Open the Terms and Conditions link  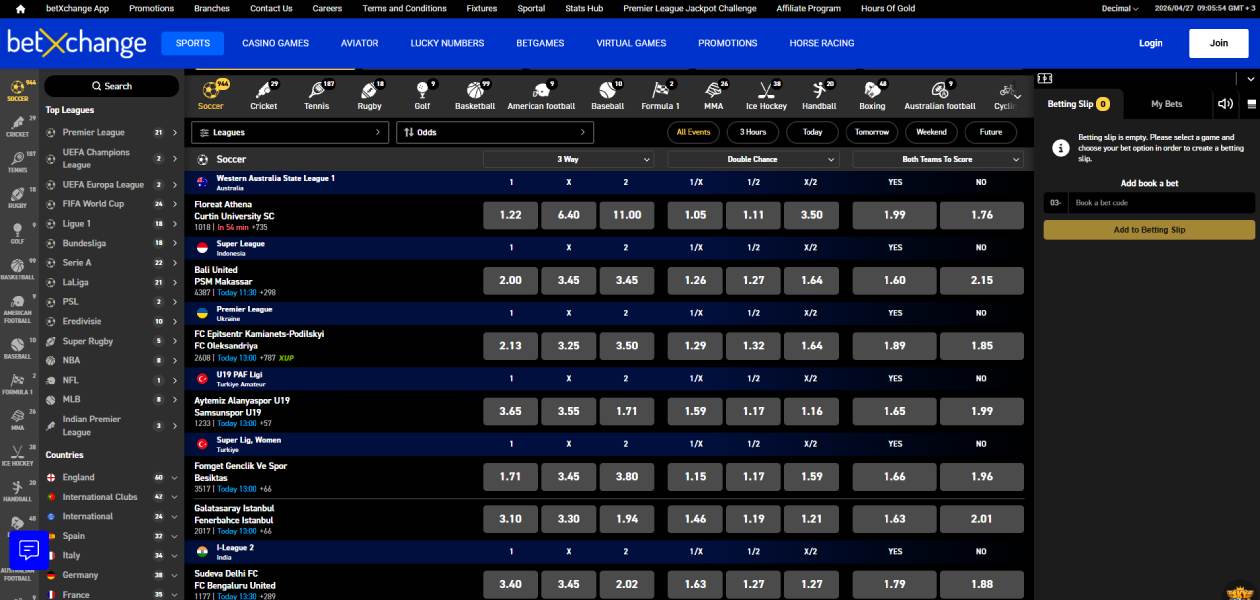pyautogui.click(x=404, y=8)
